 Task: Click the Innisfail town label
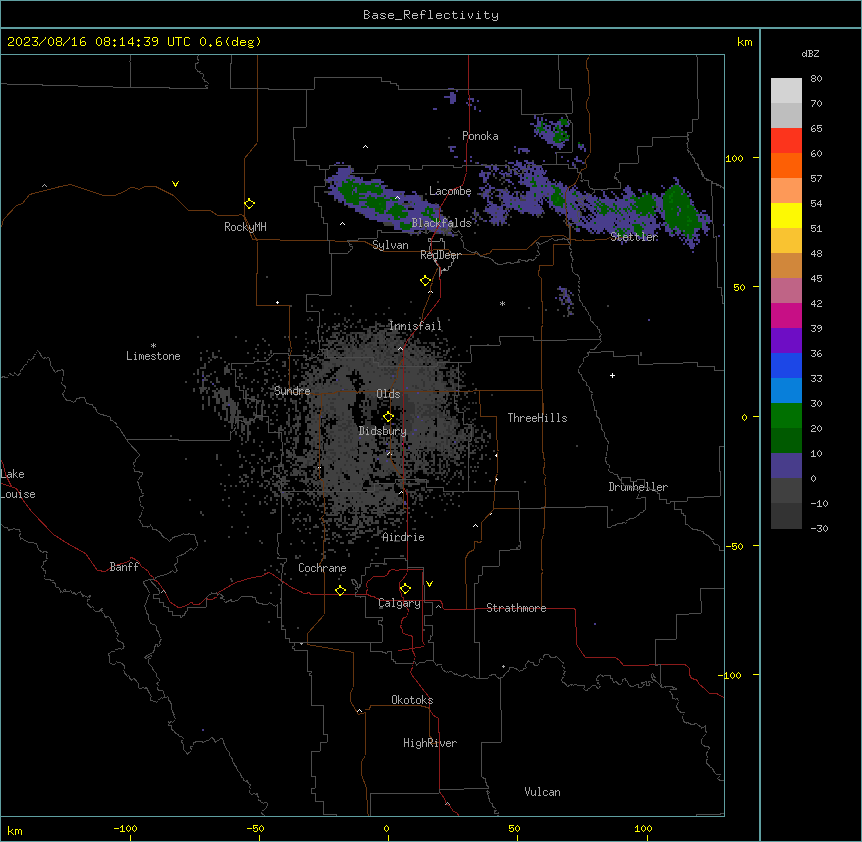pyautogui.click(x=415, y=326)
